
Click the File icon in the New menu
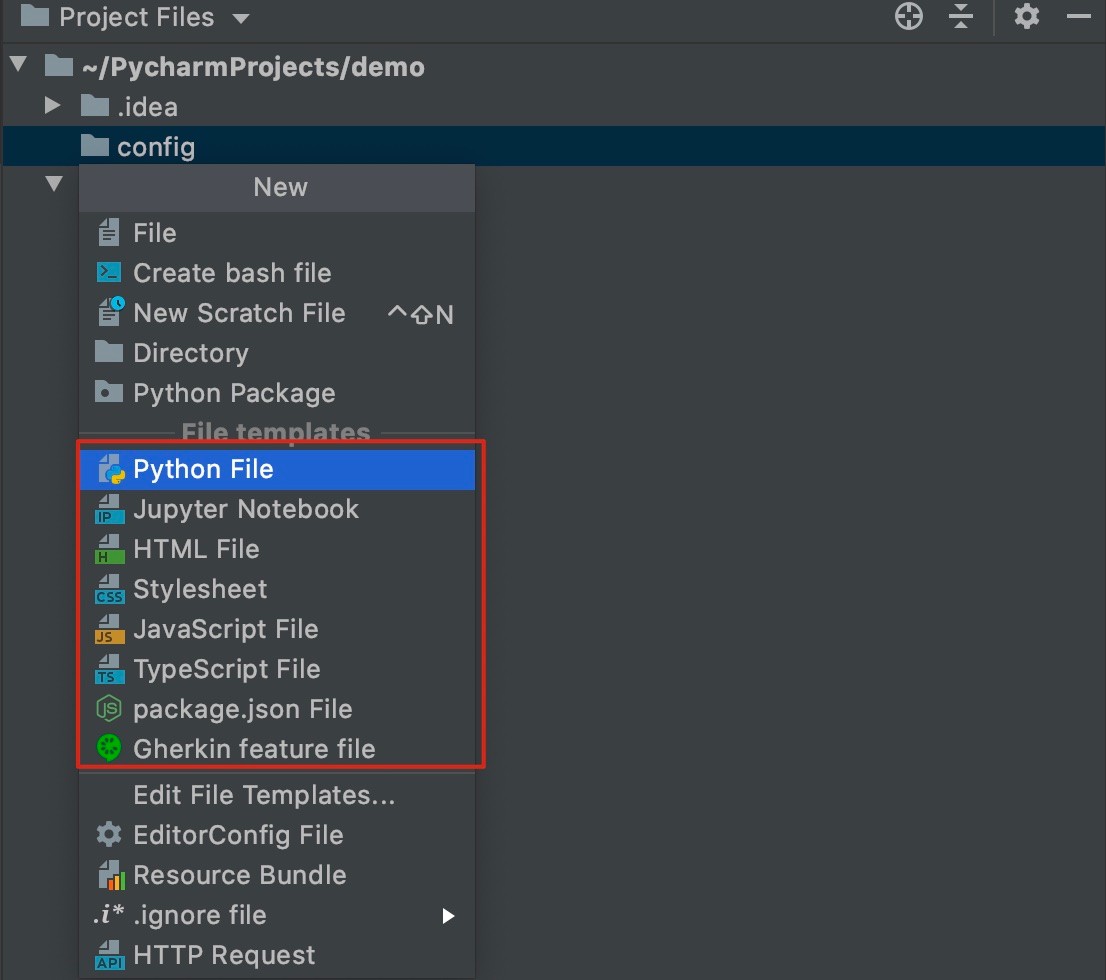(x=109, y=232)
